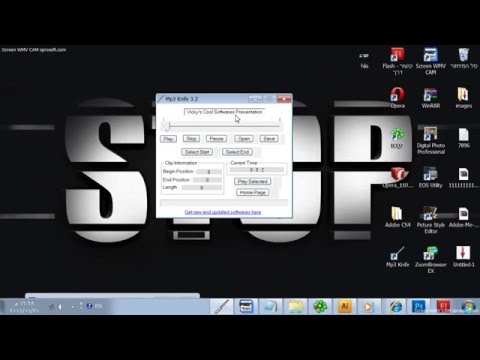Select the Mp3 Knife desktop shortcut

click(x=397, y=257)
